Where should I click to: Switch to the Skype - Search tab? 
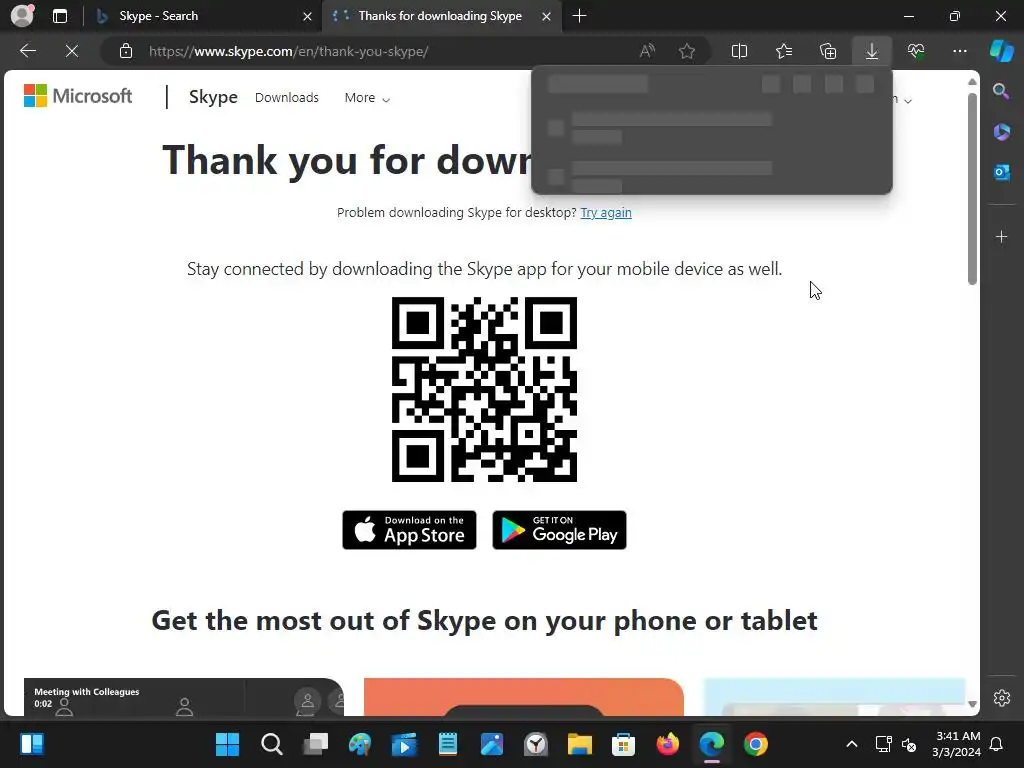159,16
